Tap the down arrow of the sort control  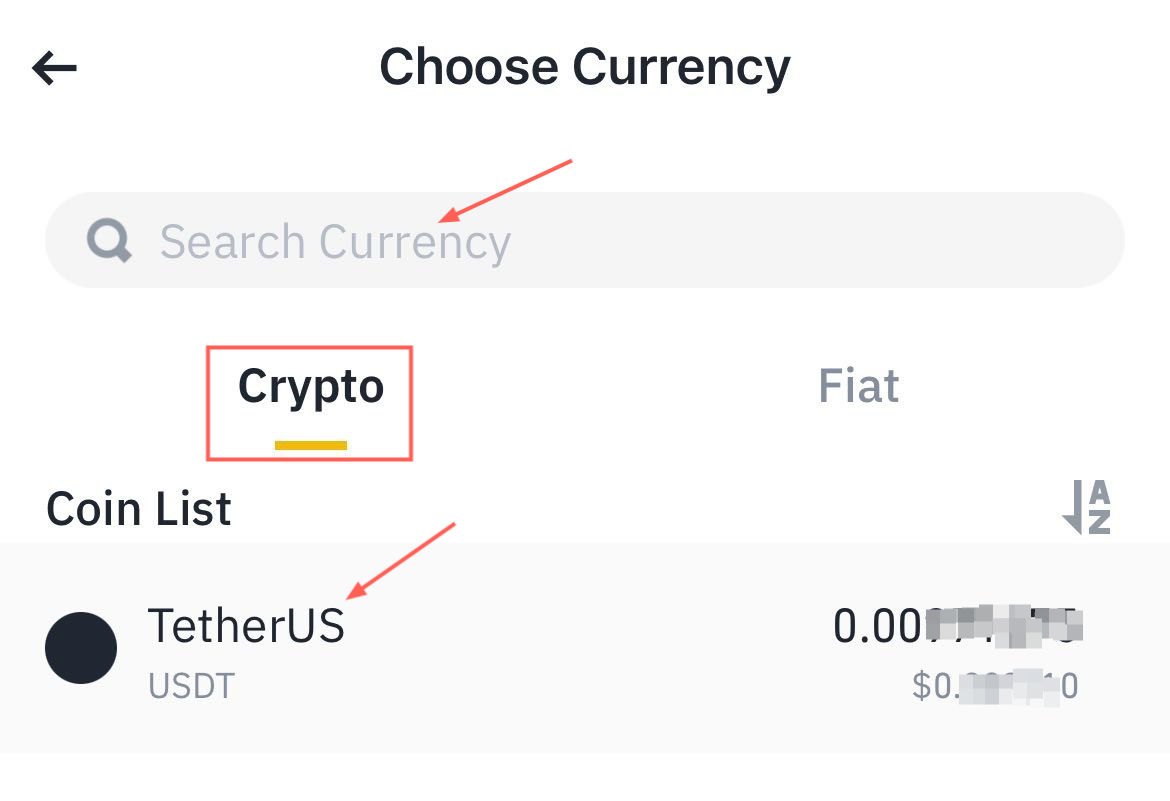1074,508
